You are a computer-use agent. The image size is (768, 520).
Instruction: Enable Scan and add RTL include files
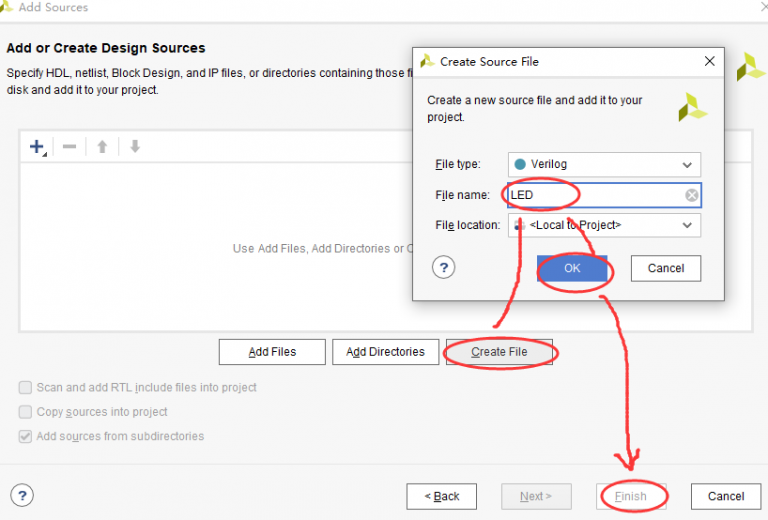point(25,387)
